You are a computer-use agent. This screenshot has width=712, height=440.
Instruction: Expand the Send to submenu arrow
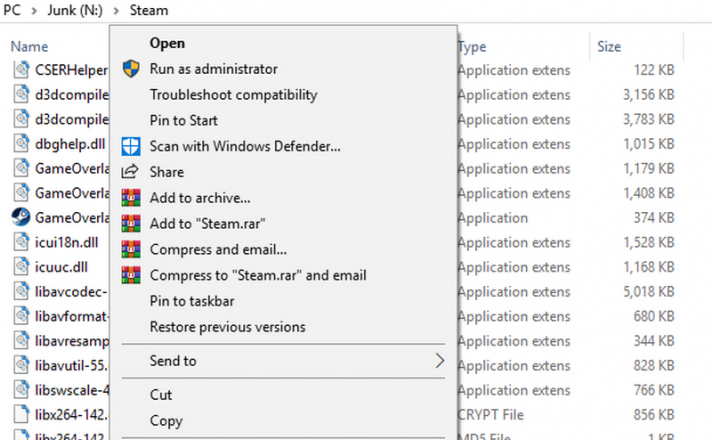click(x=439, y=361)
